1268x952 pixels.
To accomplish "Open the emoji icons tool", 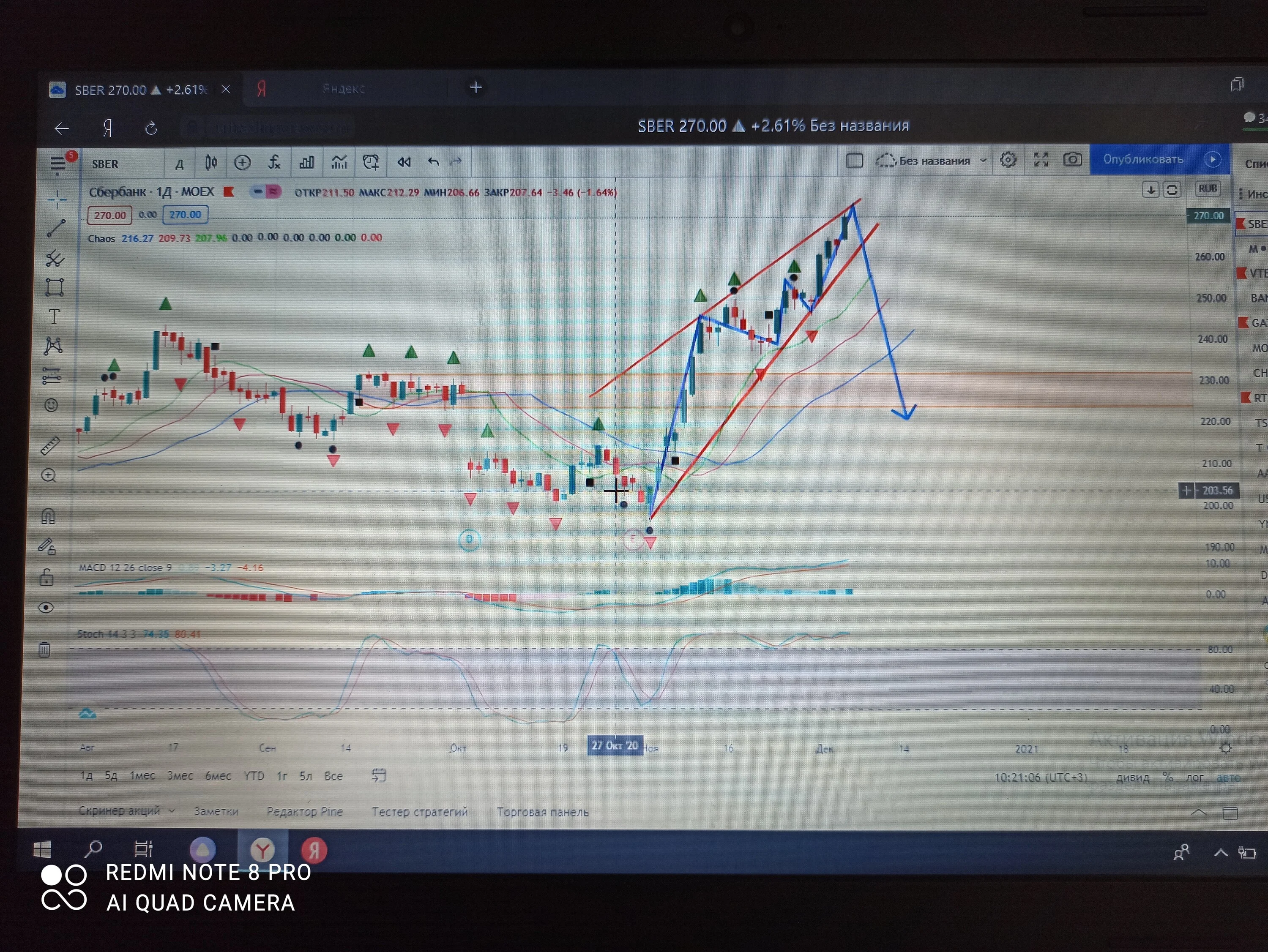I will click(51, 406).
